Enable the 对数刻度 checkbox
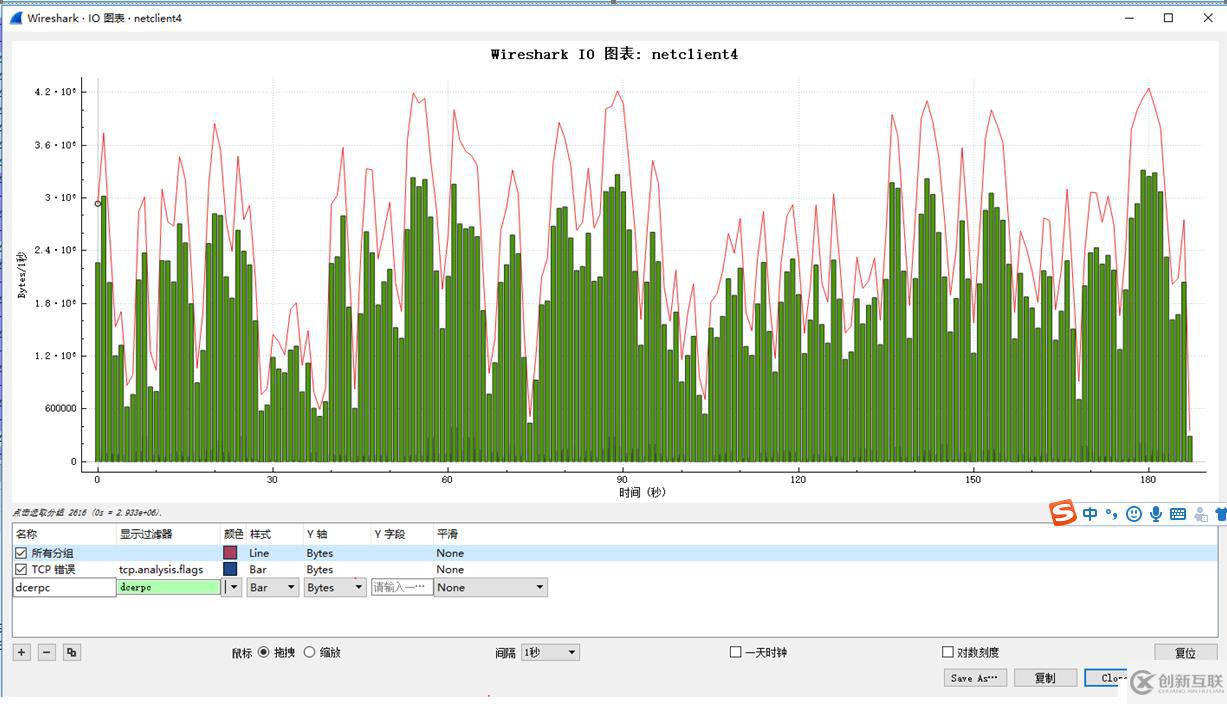 coord(947,652)
